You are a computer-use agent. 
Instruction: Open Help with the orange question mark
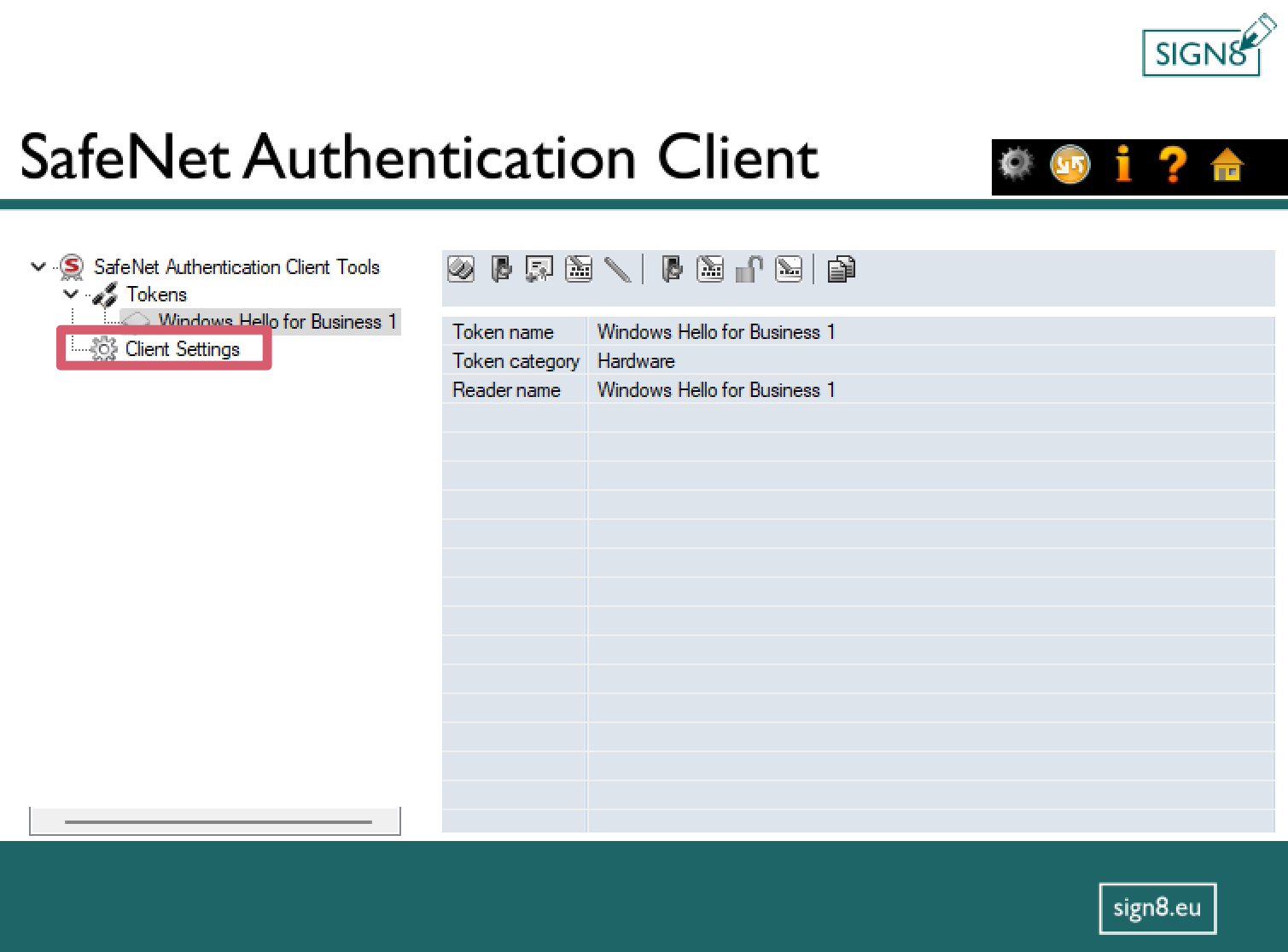[x=1174, y=165]
